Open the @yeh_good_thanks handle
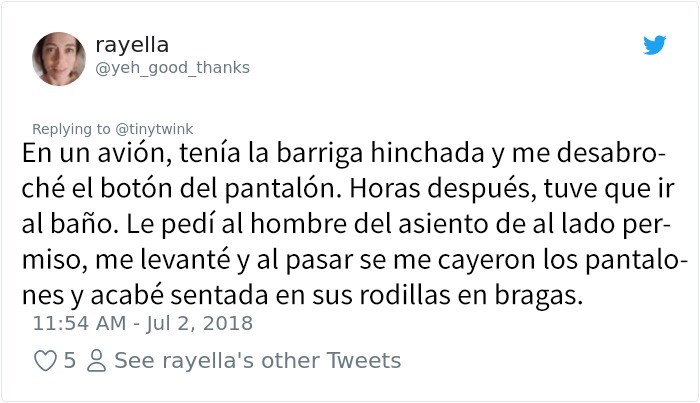 (172, 67)
